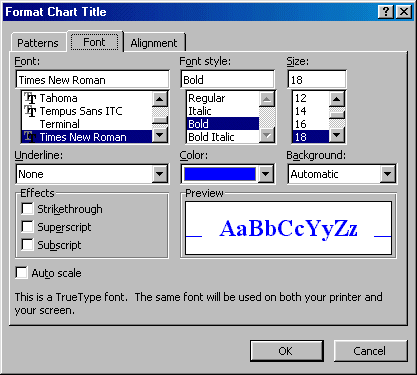Click the size list down arrow
417x375 pixels.
[337, 135]
